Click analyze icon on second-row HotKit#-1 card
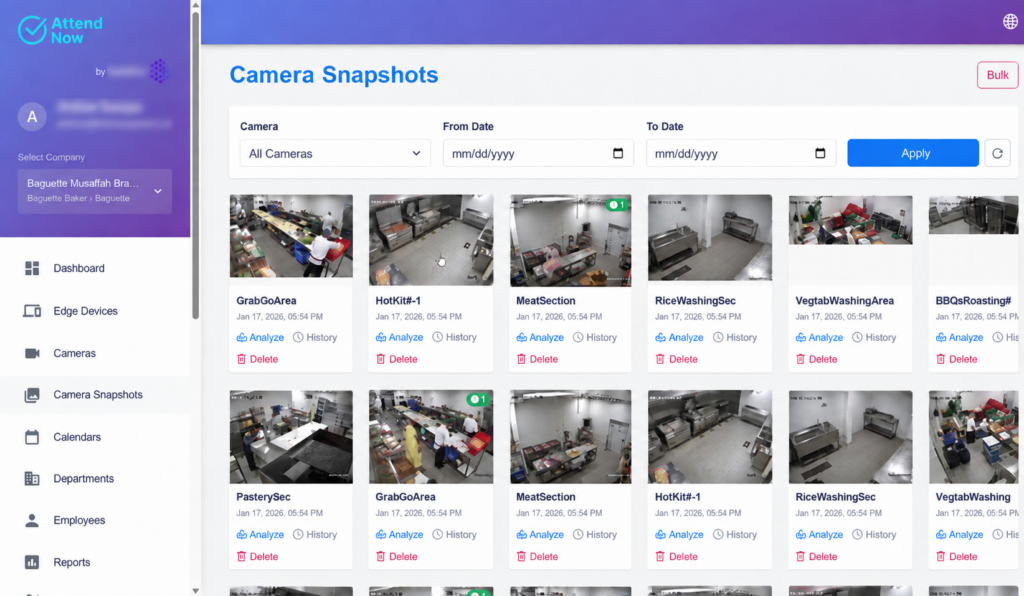1024x596 pixels. (660, 535)
